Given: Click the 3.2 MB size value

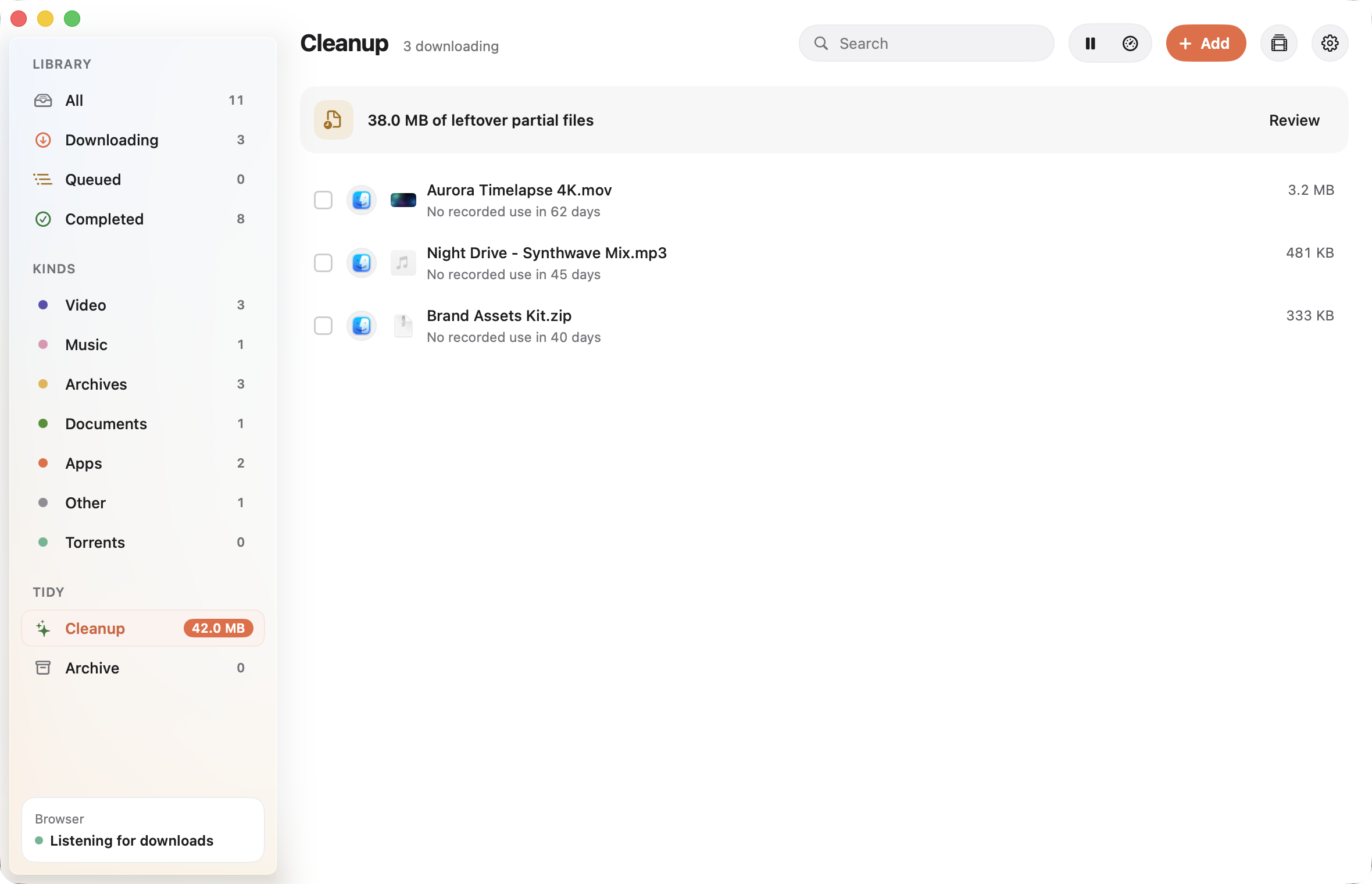Looking at the screenshot, I should click(1311, 190).
